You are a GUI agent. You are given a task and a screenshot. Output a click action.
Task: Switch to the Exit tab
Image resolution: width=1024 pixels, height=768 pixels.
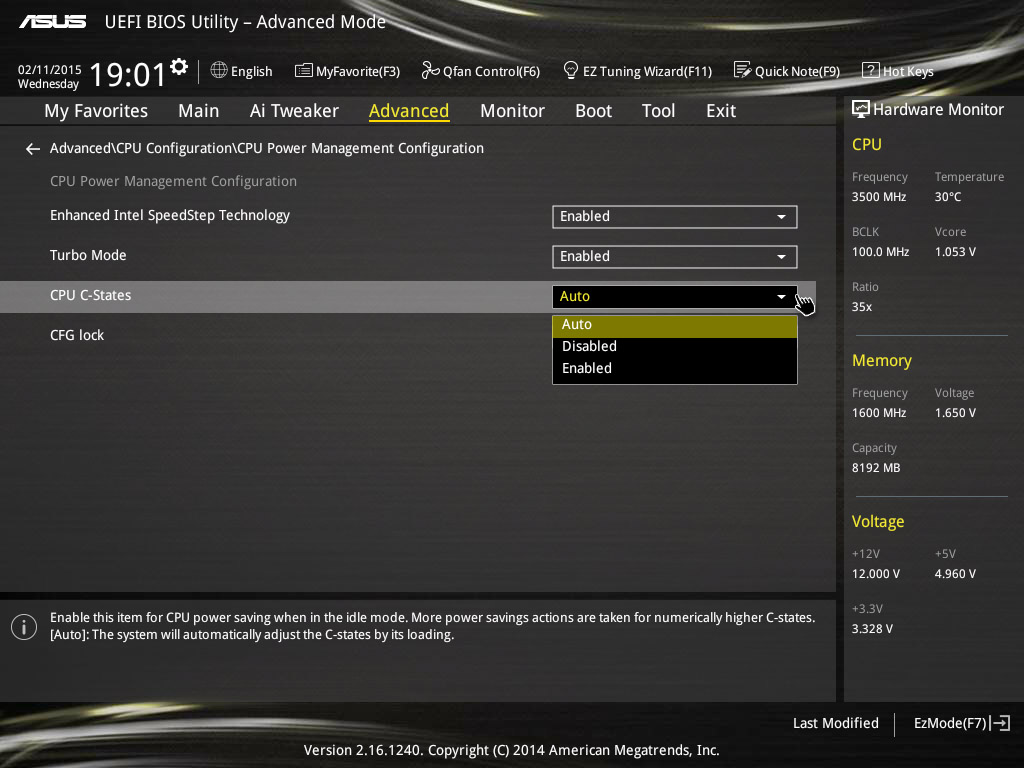(721, 111)
